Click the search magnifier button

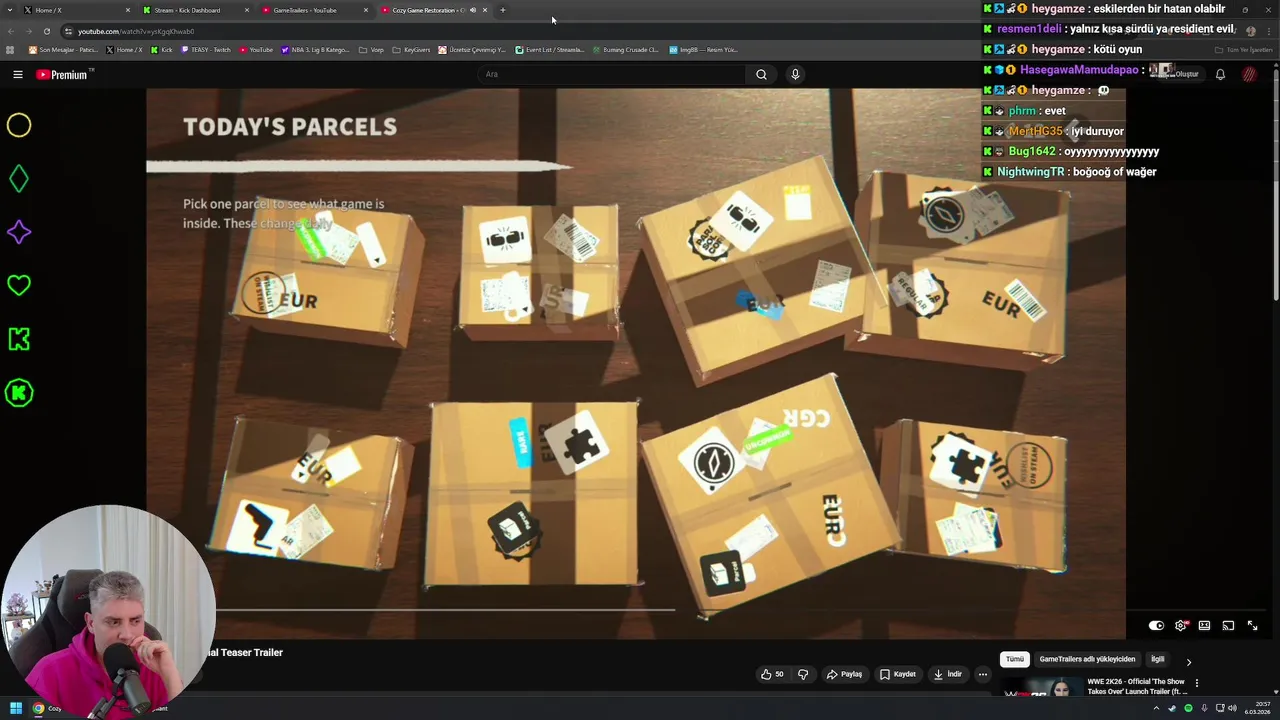pyautogui.click(x=761, y=74)
